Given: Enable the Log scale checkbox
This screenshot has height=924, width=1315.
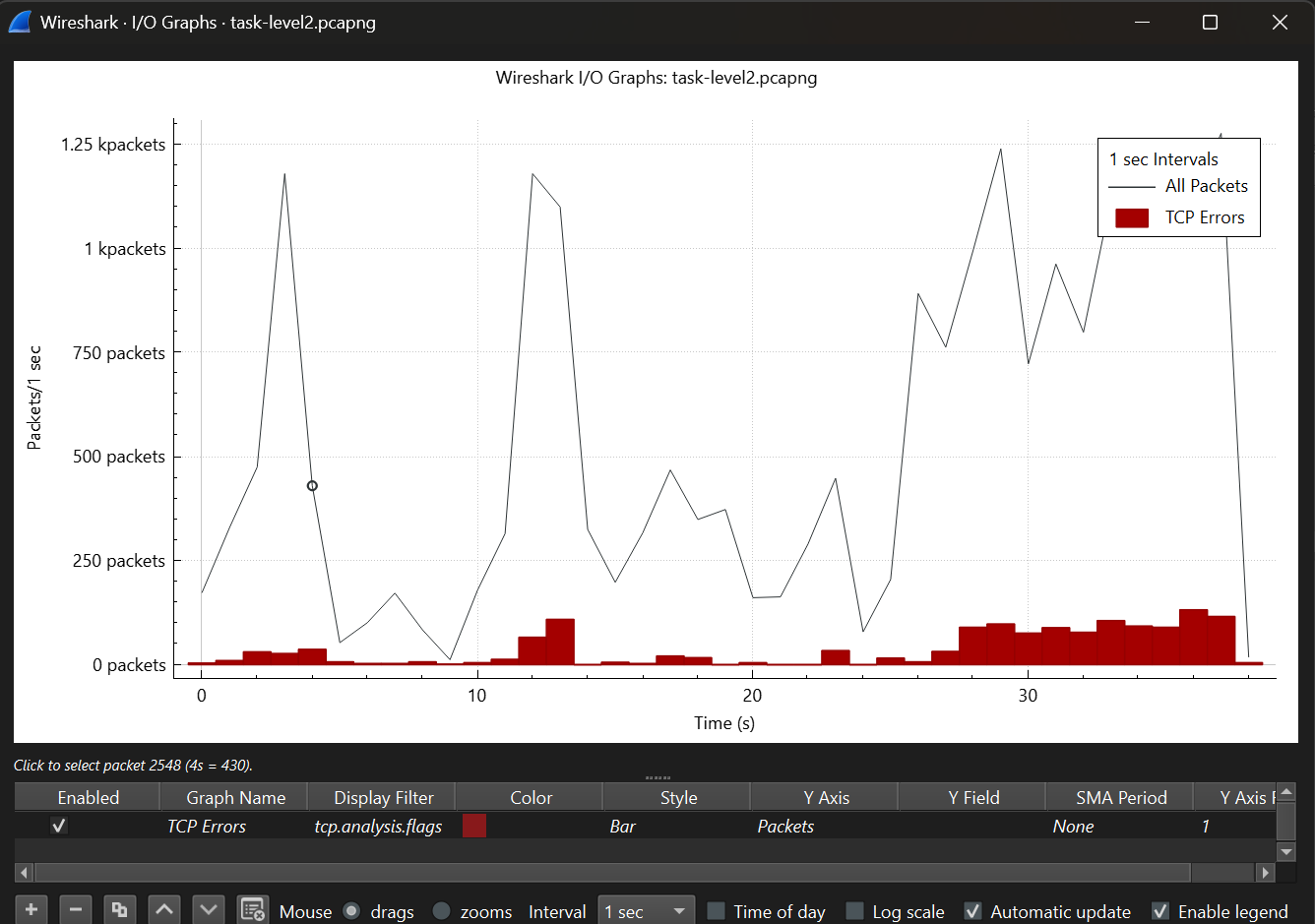Looking at the screenshot, I should click(x=855, y=911).
